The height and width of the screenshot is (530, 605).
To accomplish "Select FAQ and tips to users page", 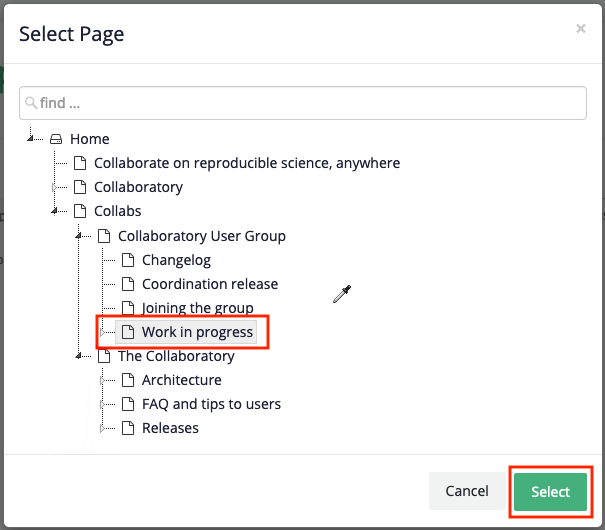I will [211, 404].
